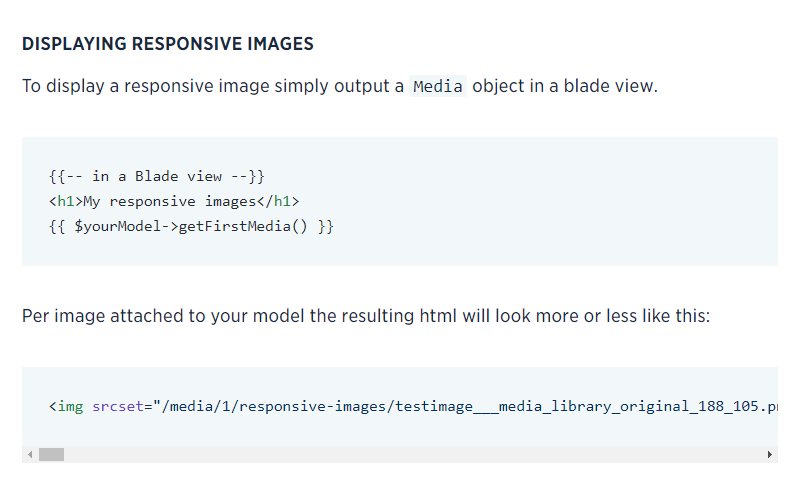Click the left arrow of horizontal scrollbar
Screen dimensions: 793x494
[x=30, y=455]
